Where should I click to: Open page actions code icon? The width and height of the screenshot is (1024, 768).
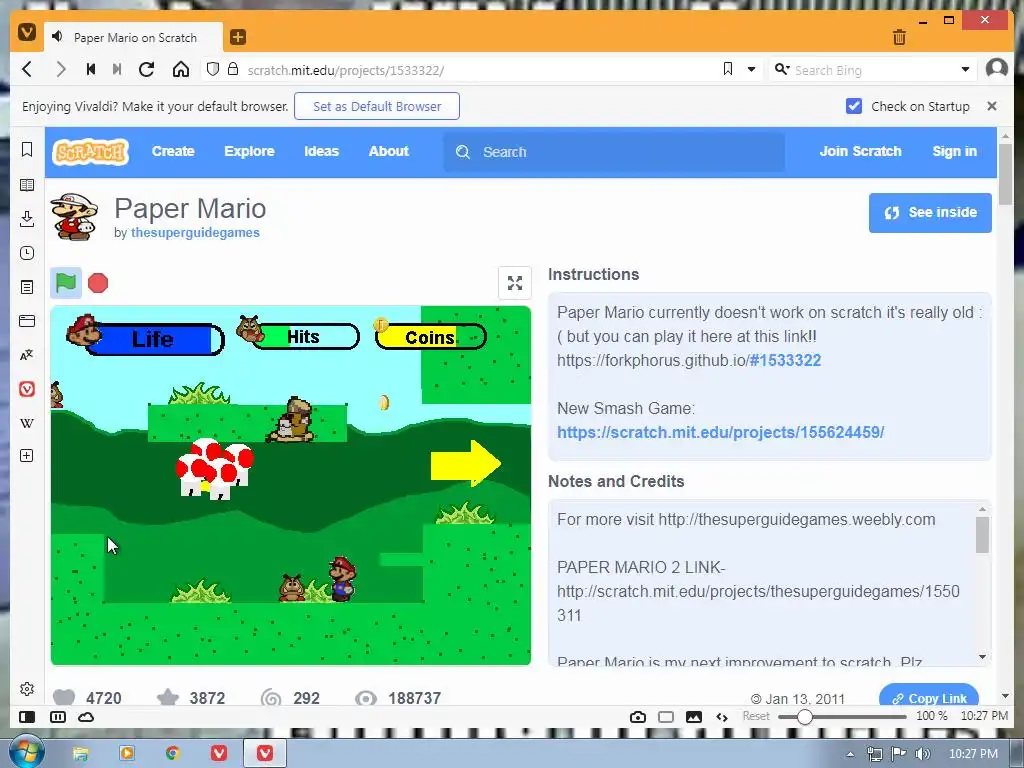pos(722,717)
